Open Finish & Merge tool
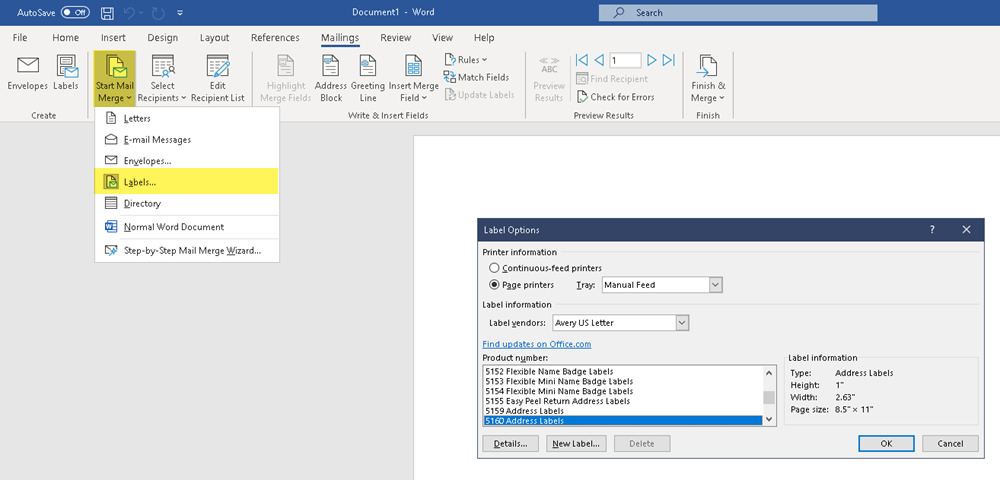 tap(707, 79)
